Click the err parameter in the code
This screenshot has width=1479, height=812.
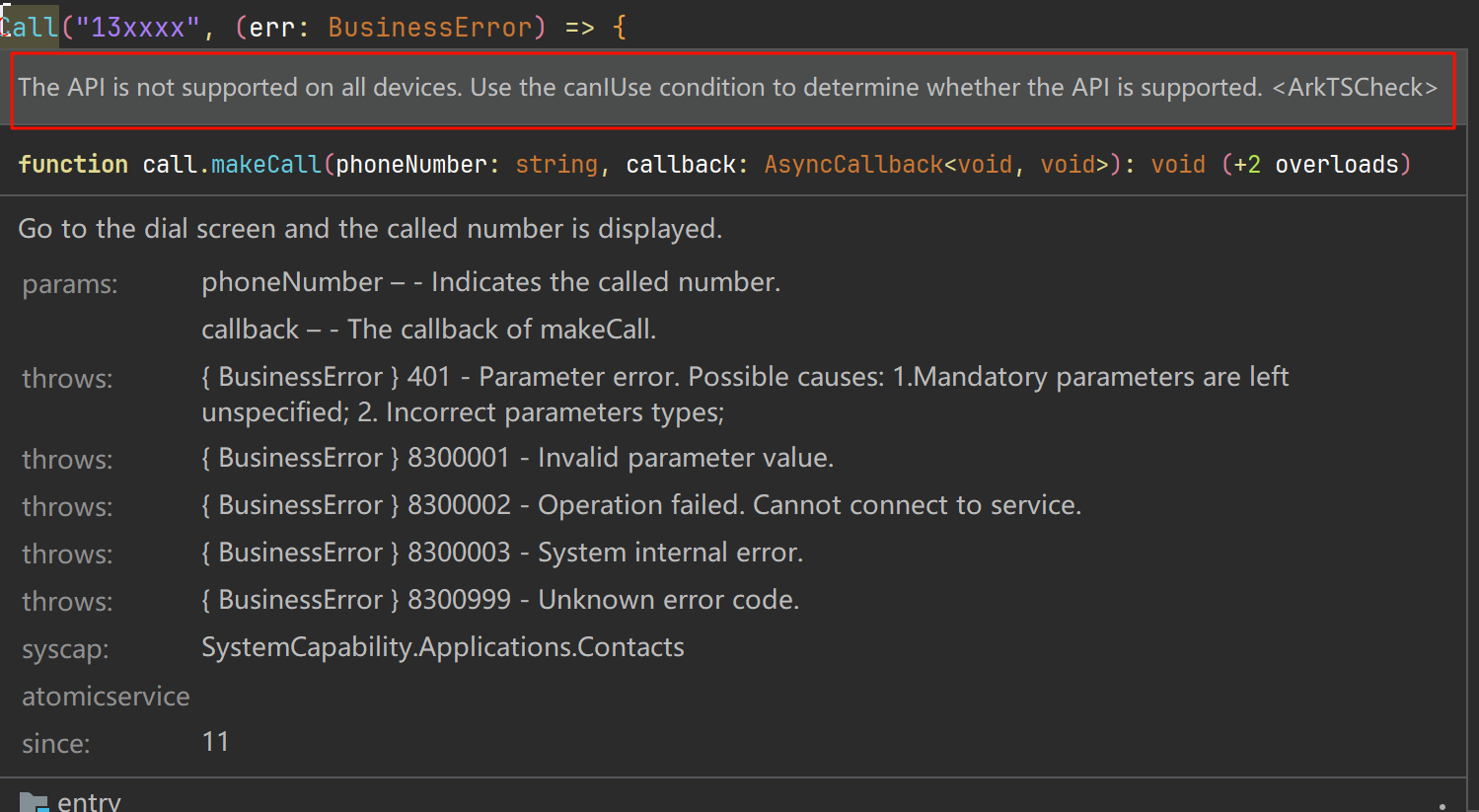click(269, 28)
